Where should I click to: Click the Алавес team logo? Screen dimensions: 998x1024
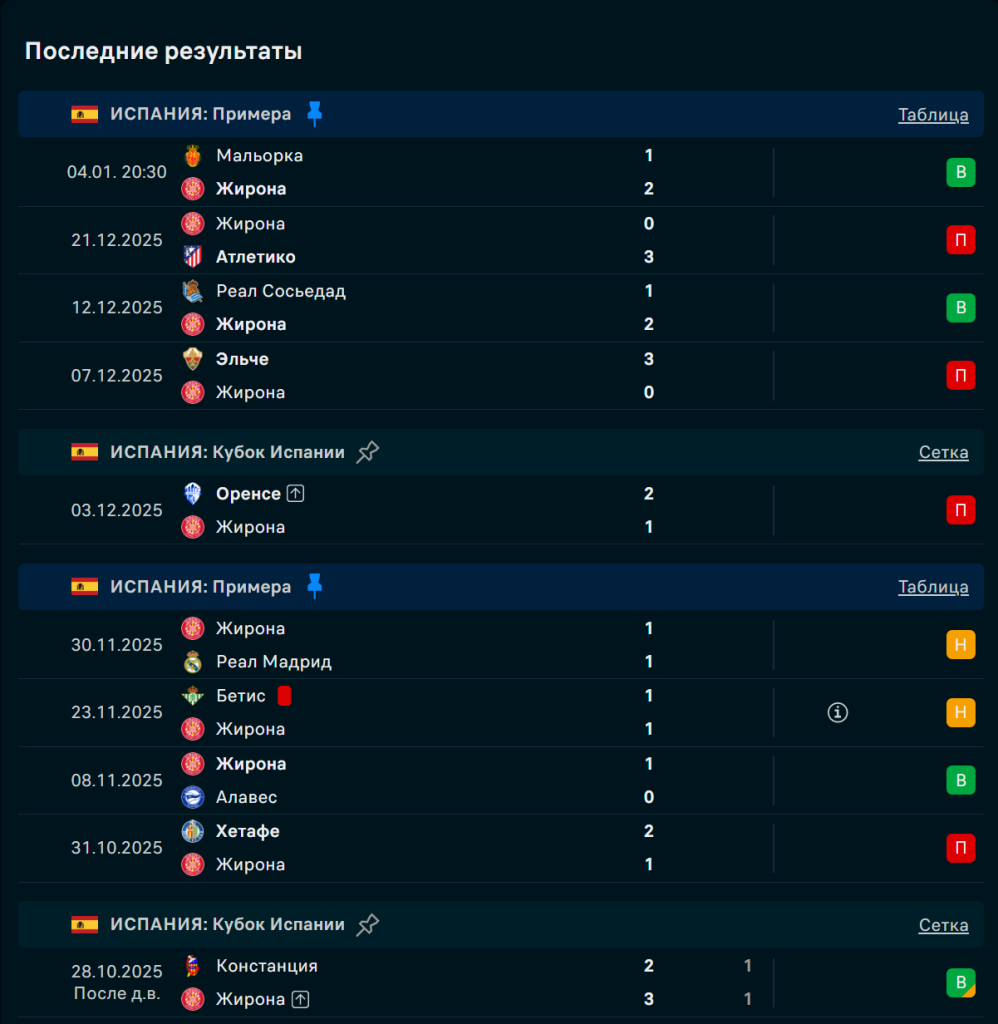click(x=193, y=797)
